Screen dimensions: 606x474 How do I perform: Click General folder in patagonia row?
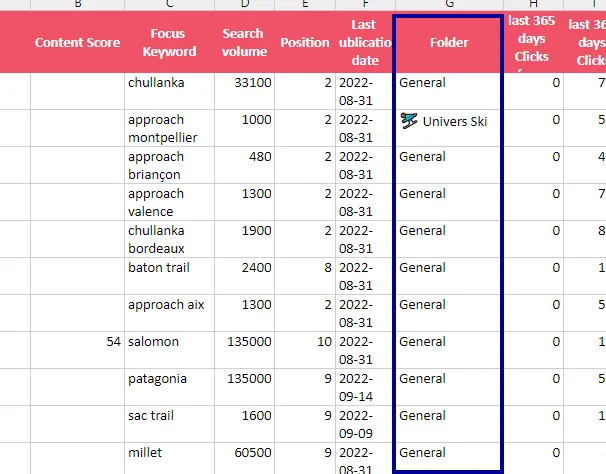click(x=449, y=387)
